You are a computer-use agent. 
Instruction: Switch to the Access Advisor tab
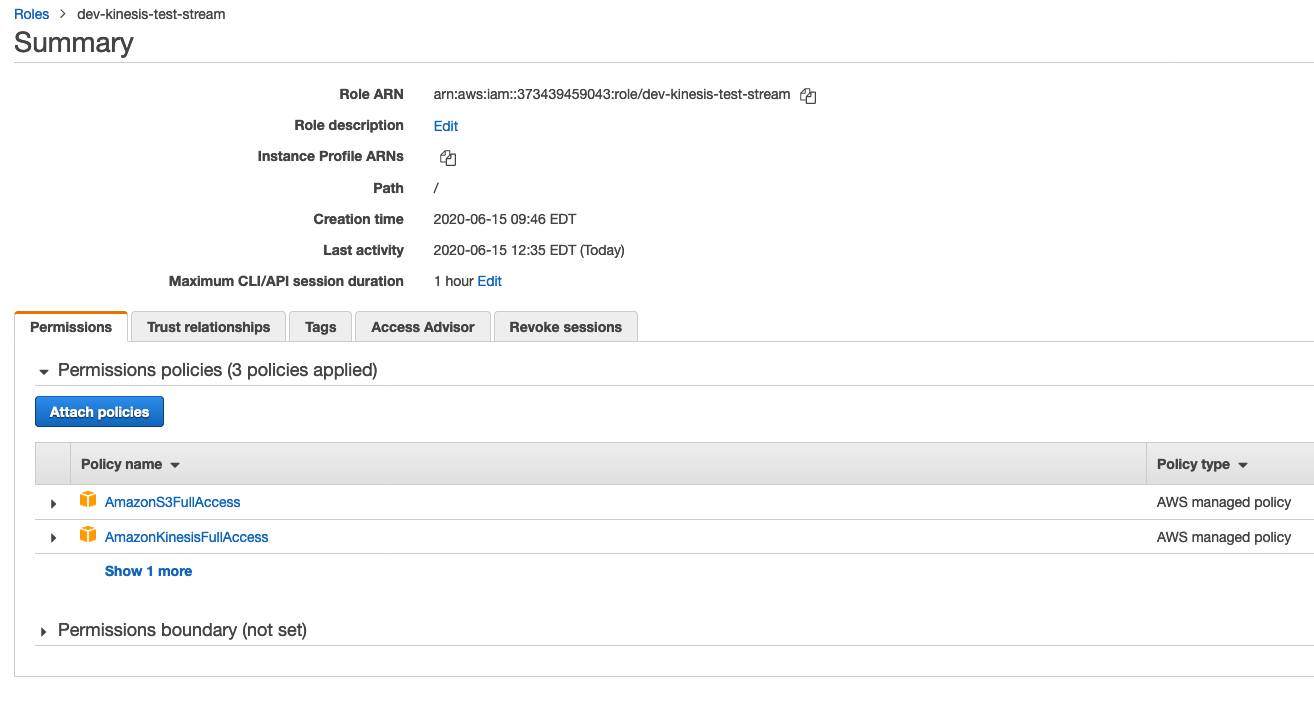[x=422, y=326]
